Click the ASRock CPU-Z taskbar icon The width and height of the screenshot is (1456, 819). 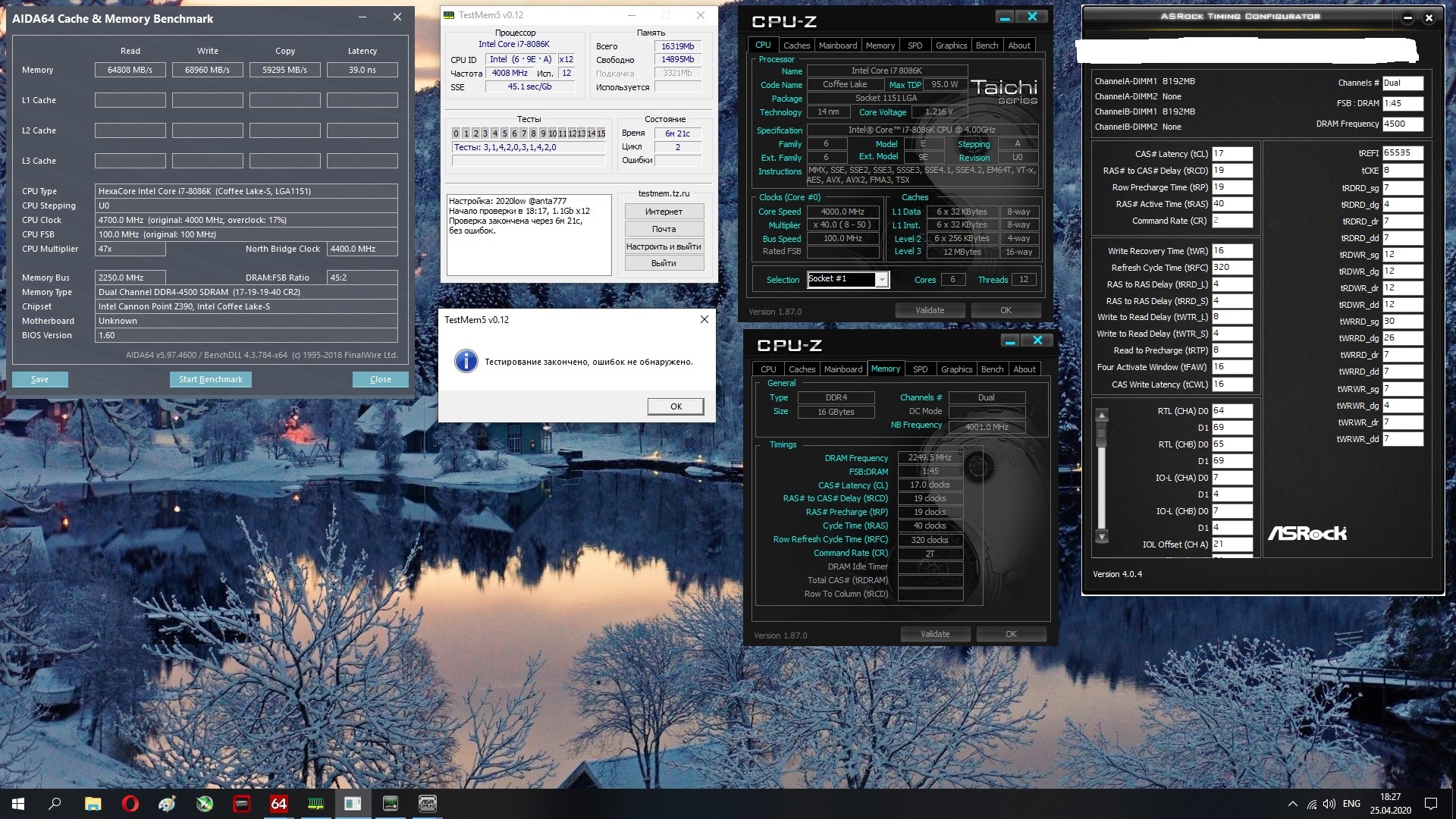pyautogui.click(x=428, y=804)
